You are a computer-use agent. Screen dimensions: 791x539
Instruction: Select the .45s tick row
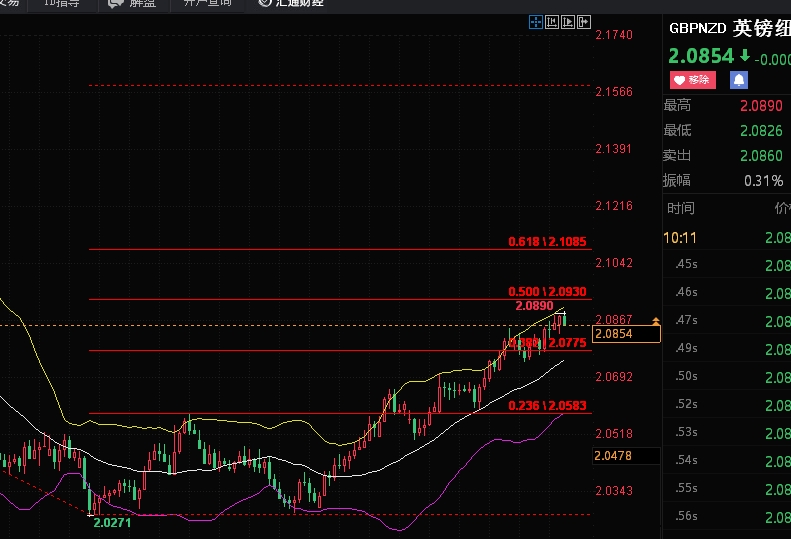point(727,264)
